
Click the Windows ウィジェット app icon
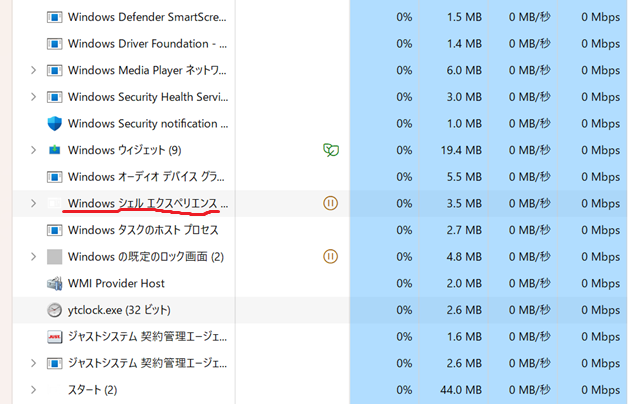point(54,150)
